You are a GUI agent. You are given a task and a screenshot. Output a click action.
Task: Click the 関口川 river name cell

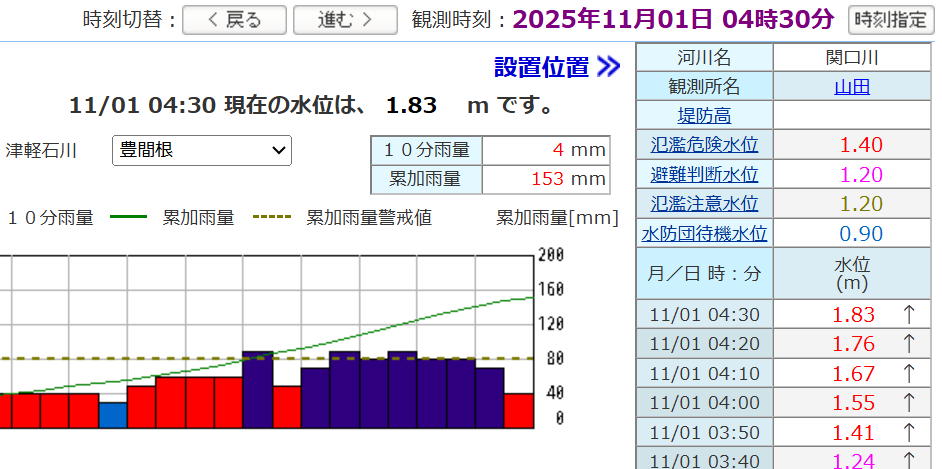point(852,58)
